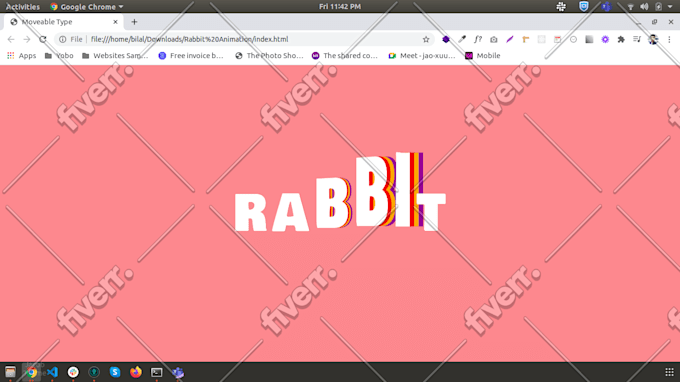Open the Mobile bookmark
The width and height of the screenshot is (680, 382).
[483, 56]
